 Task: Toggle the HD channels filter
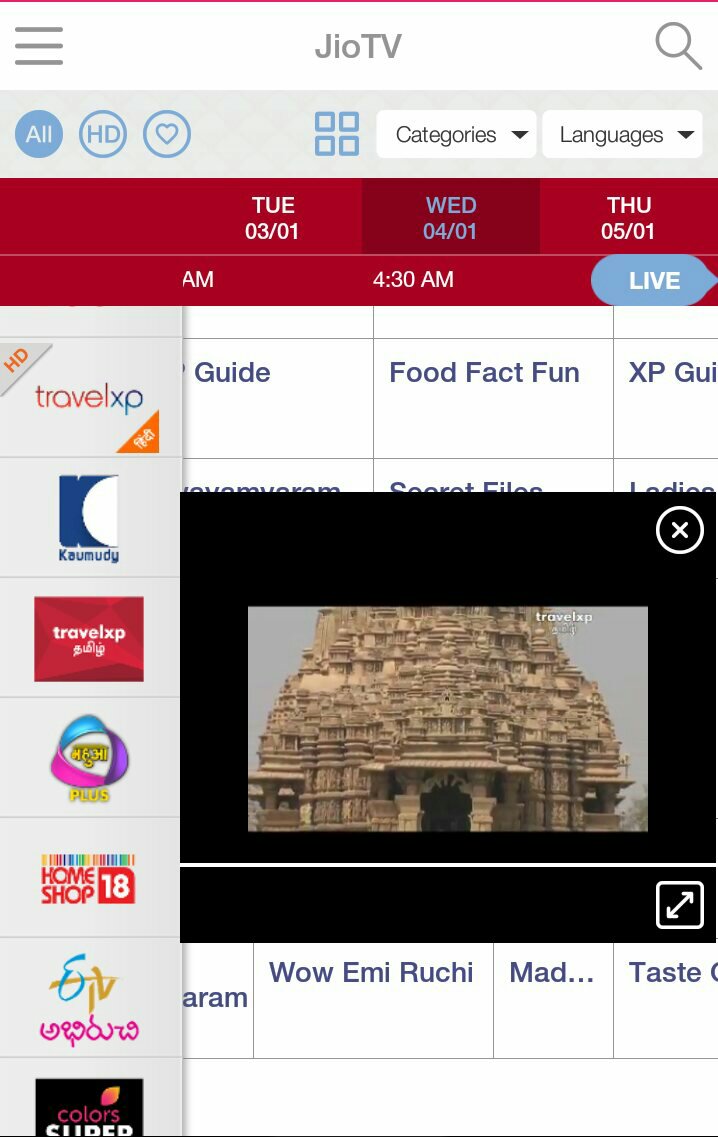click(103, 134)
